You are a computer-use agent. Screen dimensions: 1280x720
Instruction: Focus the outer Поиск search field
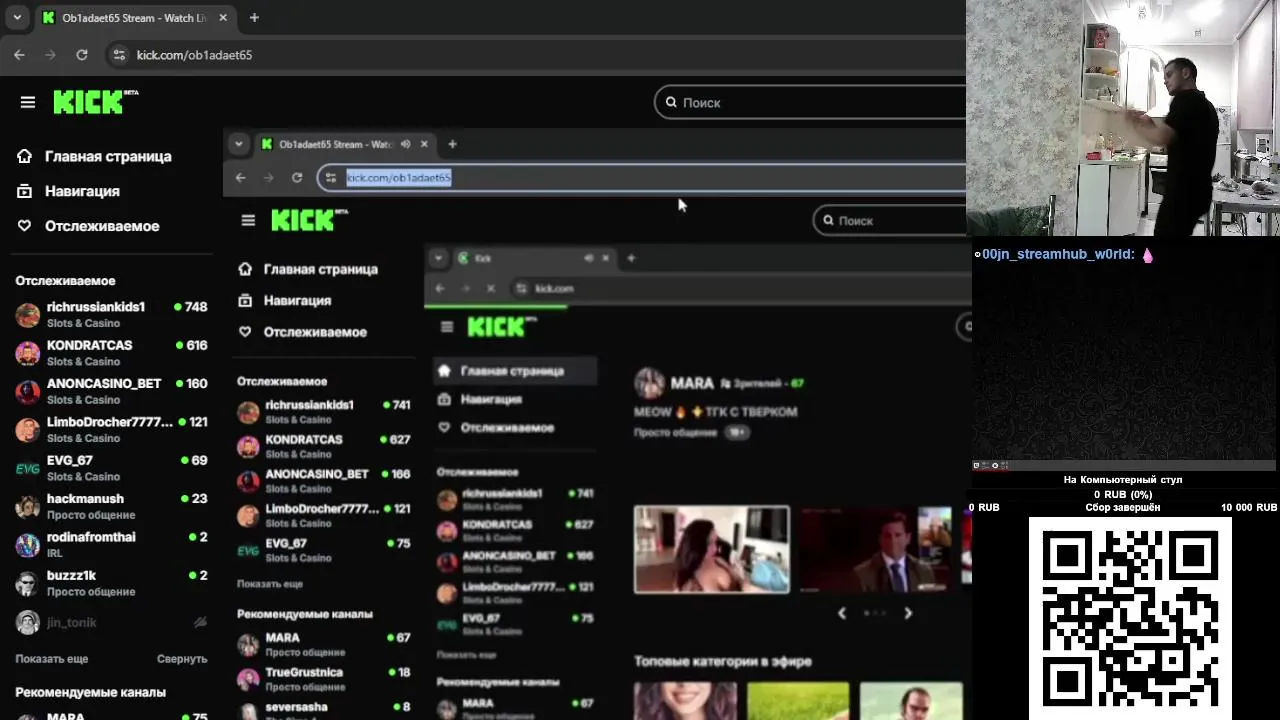(811, 102)
